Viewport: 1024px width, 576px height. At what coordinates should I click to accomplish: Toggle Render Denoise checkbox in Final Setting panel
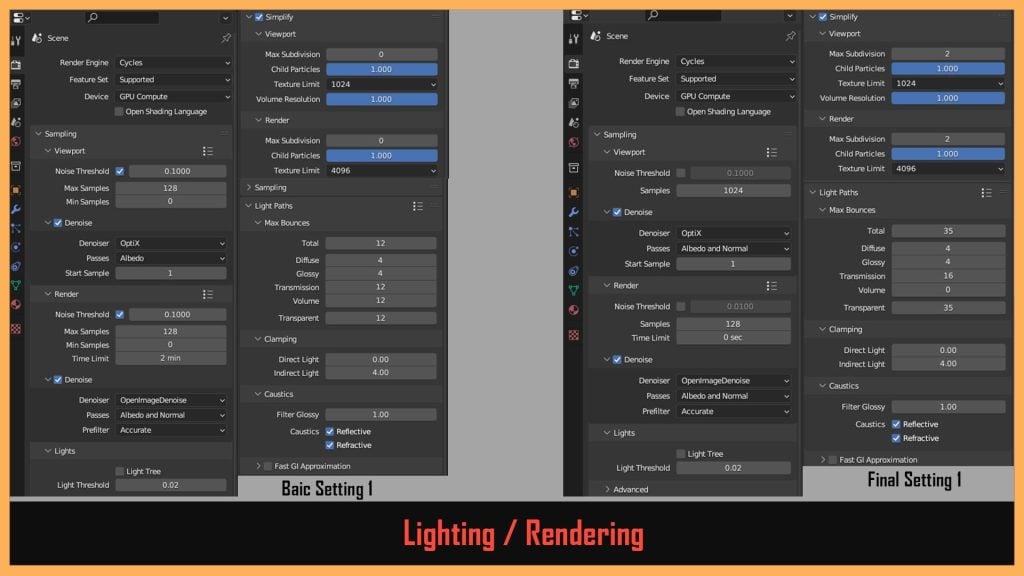tap(617, 360)
